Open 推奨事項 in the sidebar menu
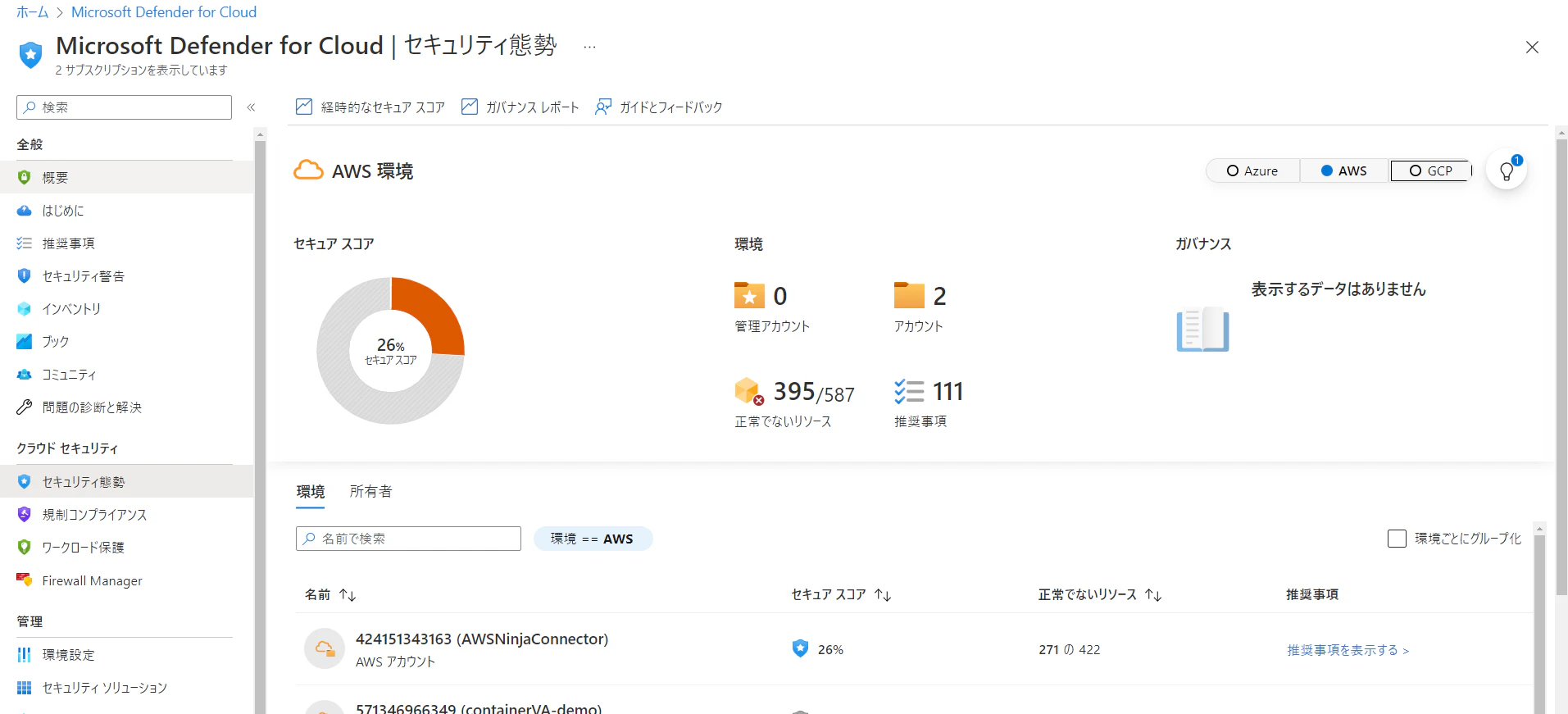1568x714 pixels. pos(127,243)
